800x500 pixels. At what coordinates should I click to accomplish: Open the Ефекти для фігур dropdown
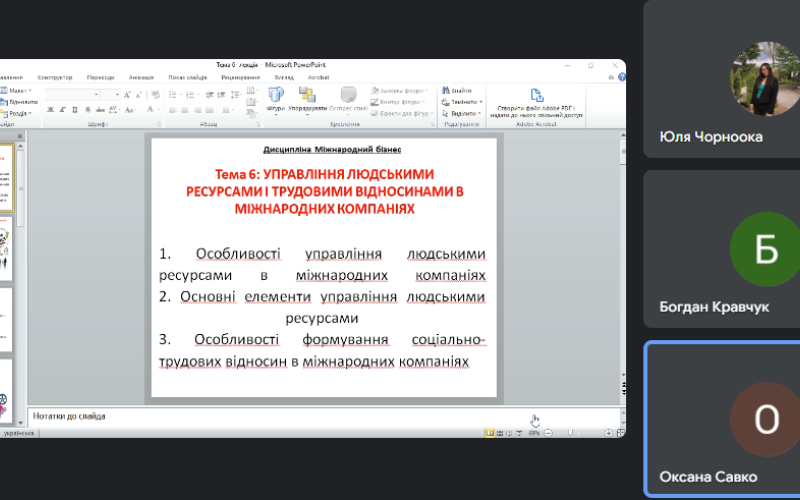[x=403, y=113]
